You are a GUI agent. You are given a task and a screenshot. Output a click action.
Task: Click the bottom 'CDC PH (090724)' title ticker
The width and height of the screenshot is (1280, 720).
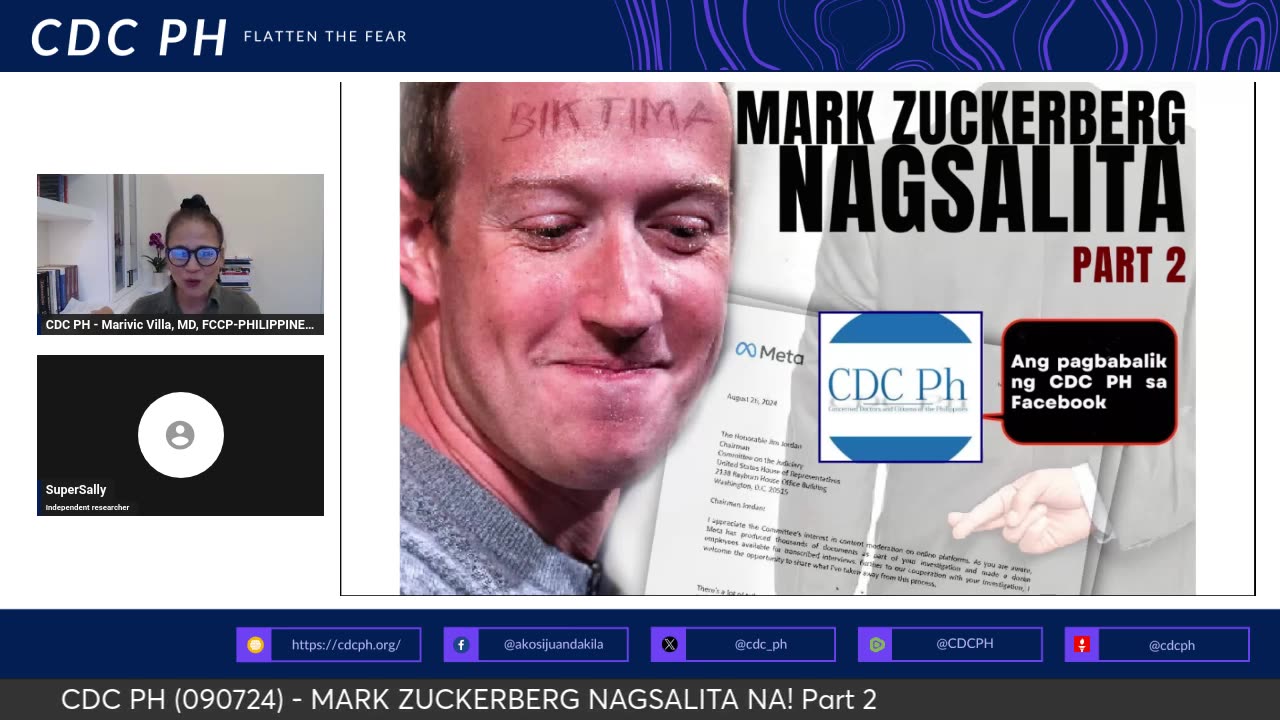469,700
